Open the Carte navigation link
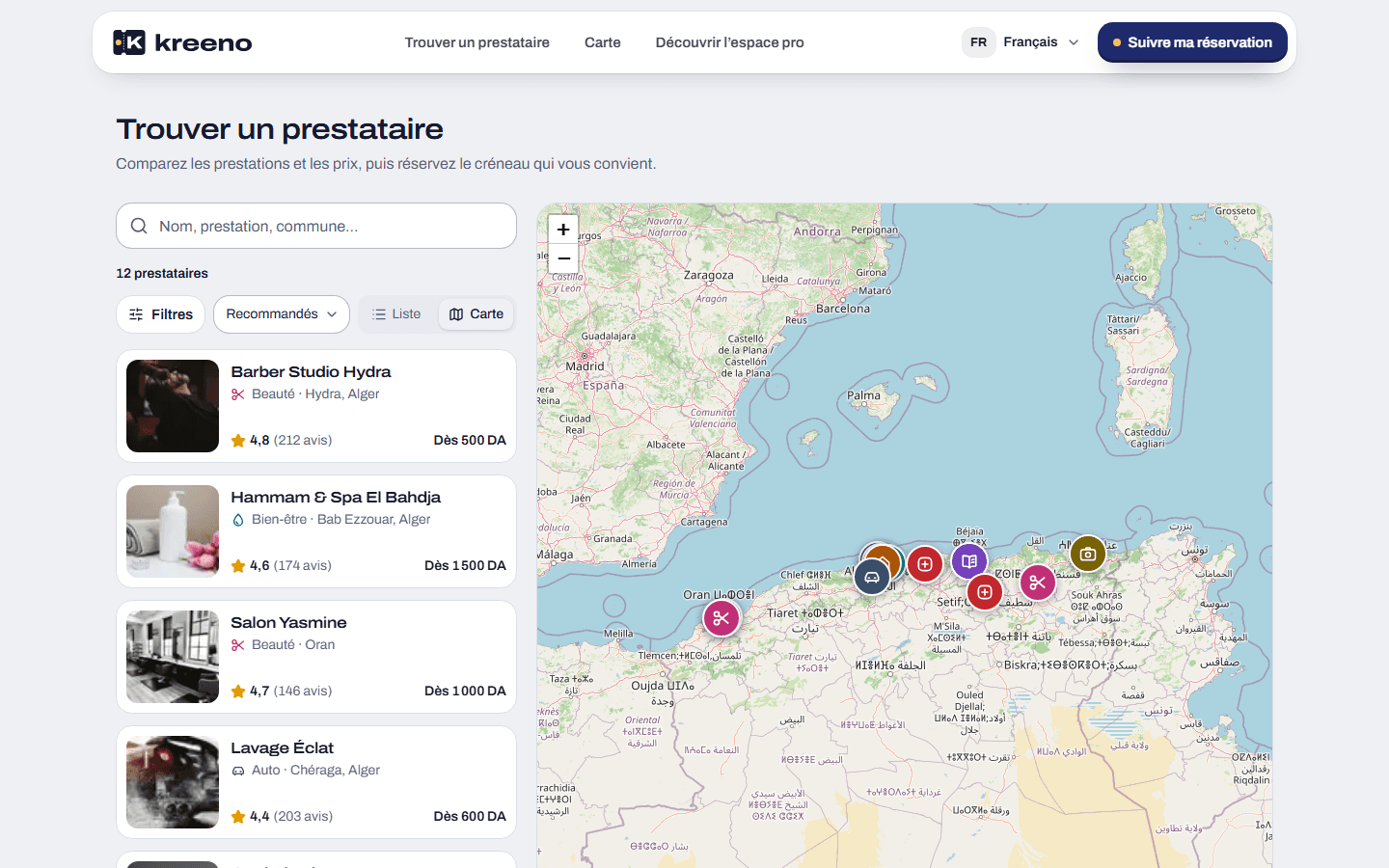Viewport: 1389px width, 868px height. [x=603, y=42]
